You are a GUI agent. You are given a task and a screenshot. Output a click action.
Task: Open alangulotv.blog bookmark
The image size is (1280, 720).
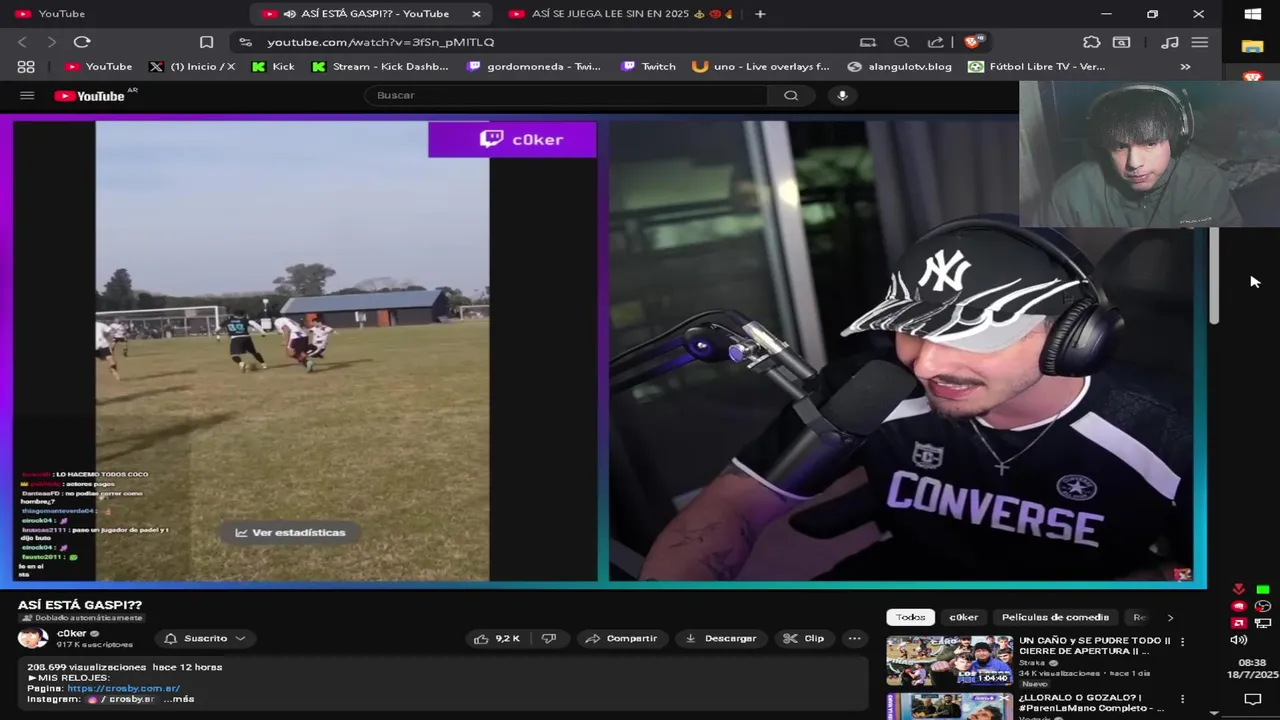(x=899, y=66)
